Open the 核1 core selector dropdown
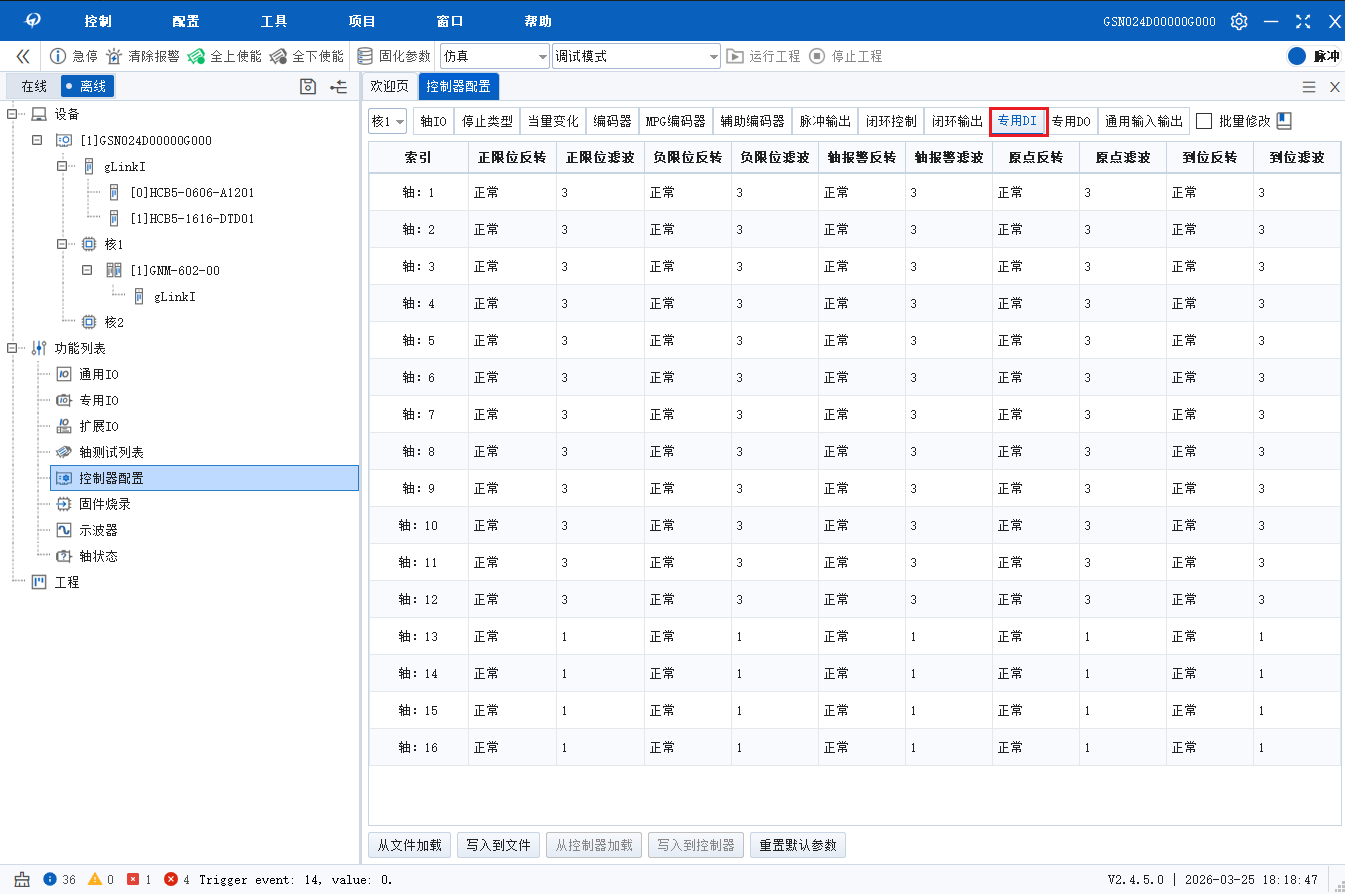 tap(388, 122)
